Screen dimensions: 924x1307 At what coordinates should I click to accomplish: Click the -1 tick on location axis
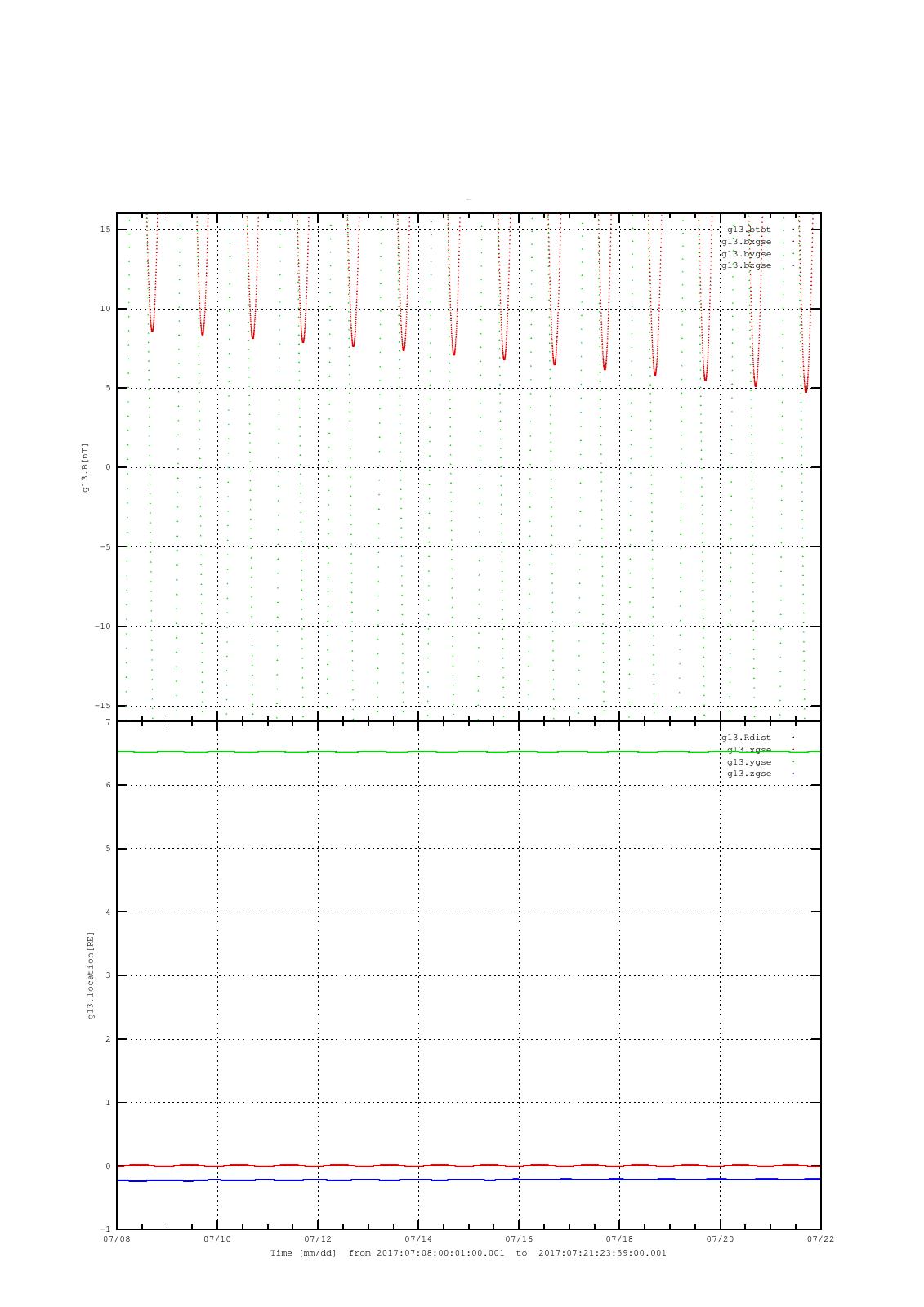point(105,1229)
